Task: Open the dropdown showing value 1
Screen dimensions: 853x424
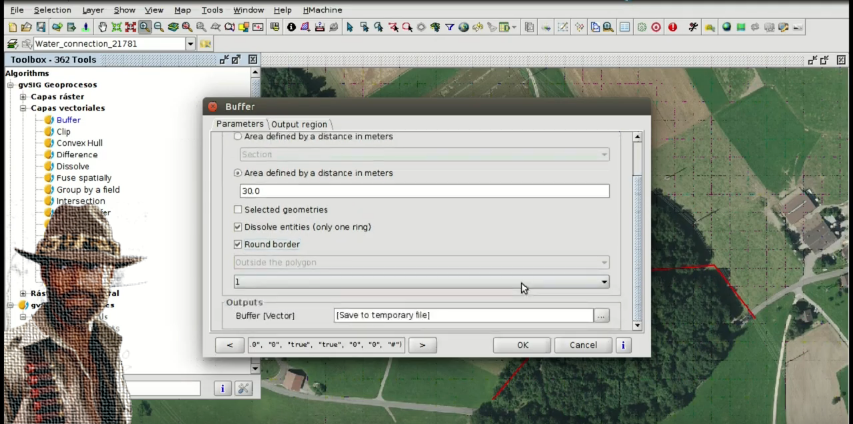Action: pyautogui.click(x=604, y=283)
